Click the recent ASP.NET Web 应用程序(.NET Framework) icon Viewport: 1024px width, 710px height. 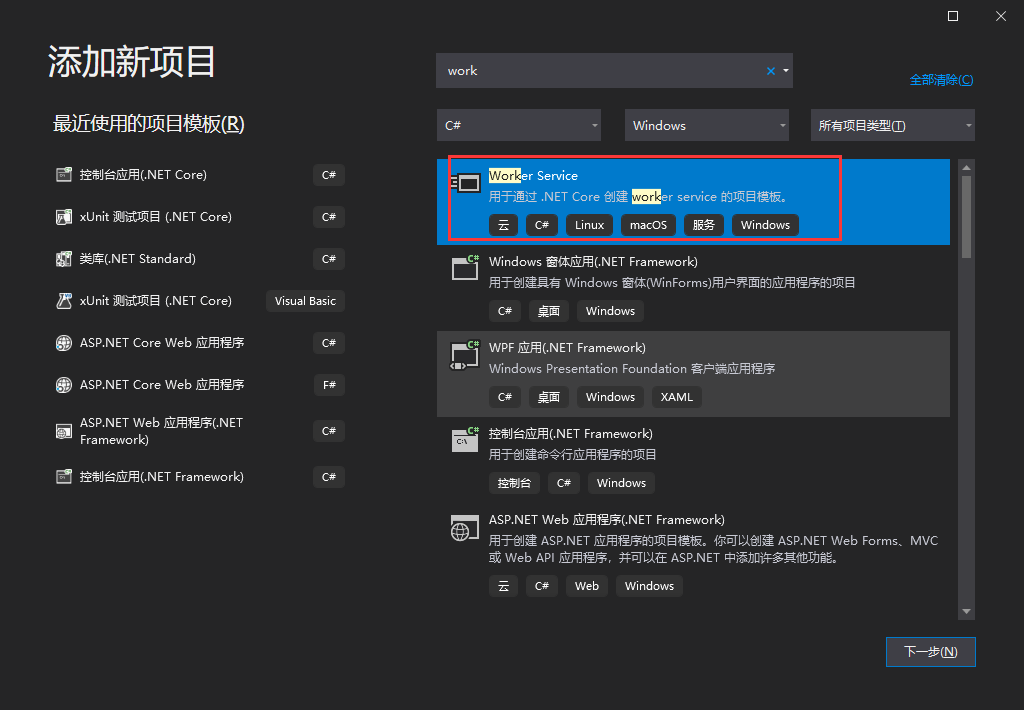(64, 431)
